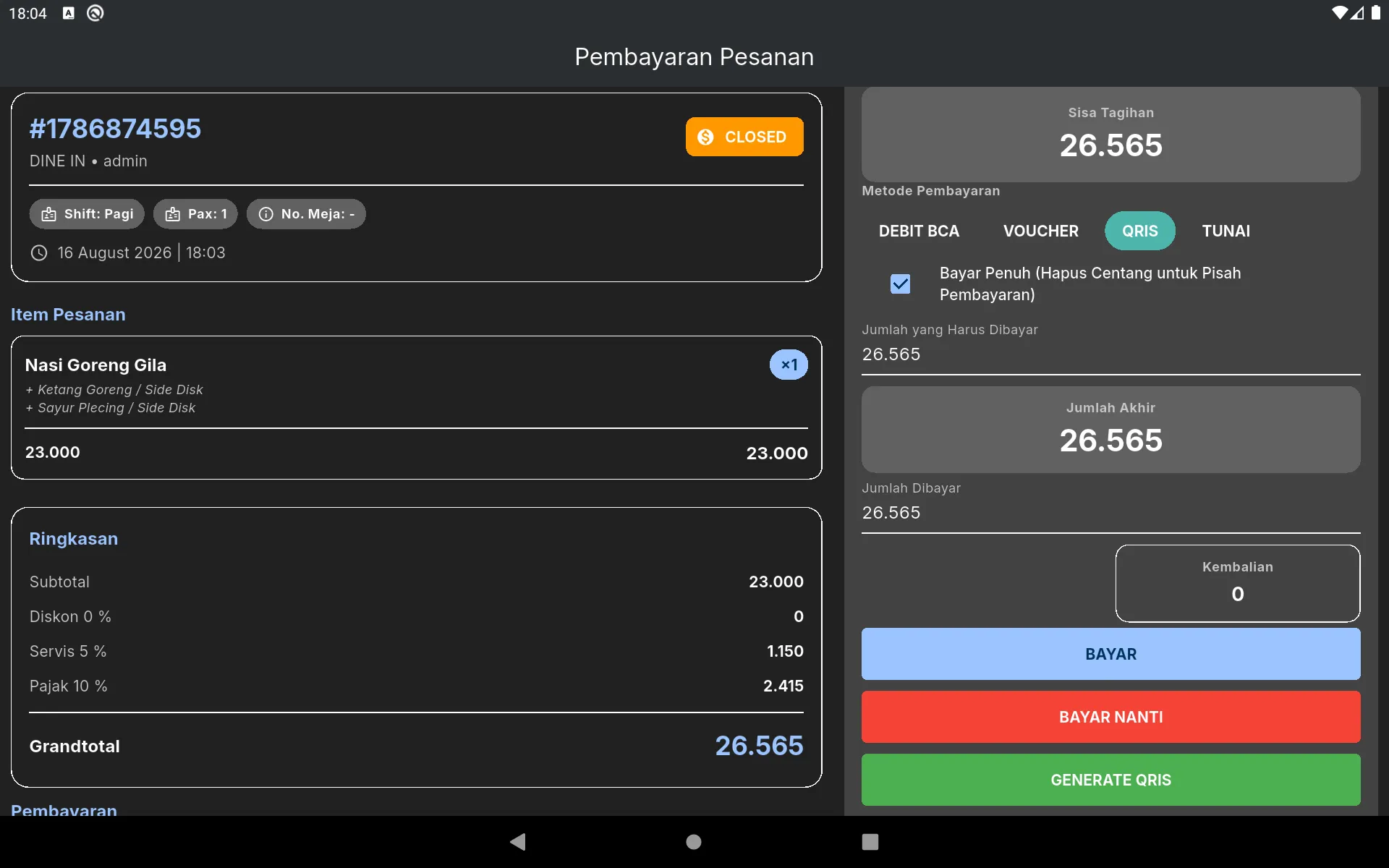The height and width of the screenshot is (868, 1389).
Task: Click the DINE IN admin label
Action: [88, 161]
